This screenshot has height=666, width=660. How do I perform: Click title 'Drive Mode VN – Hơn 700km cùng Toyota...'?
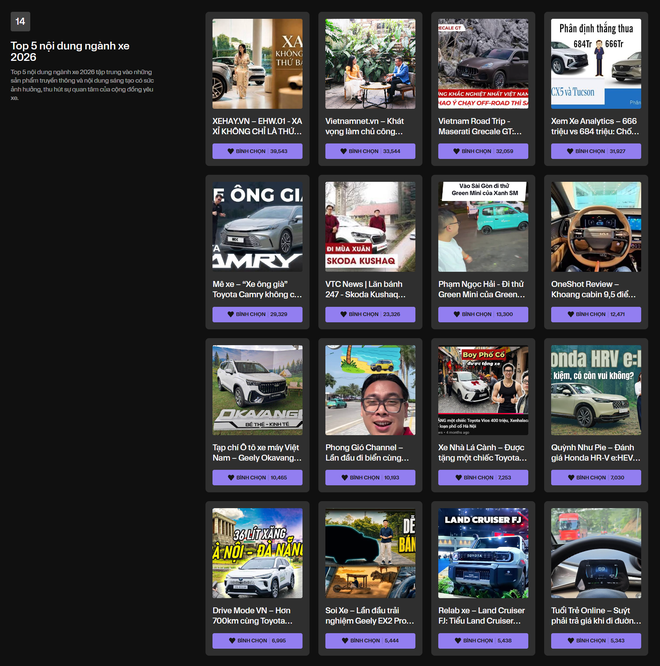tap(253, 615)
